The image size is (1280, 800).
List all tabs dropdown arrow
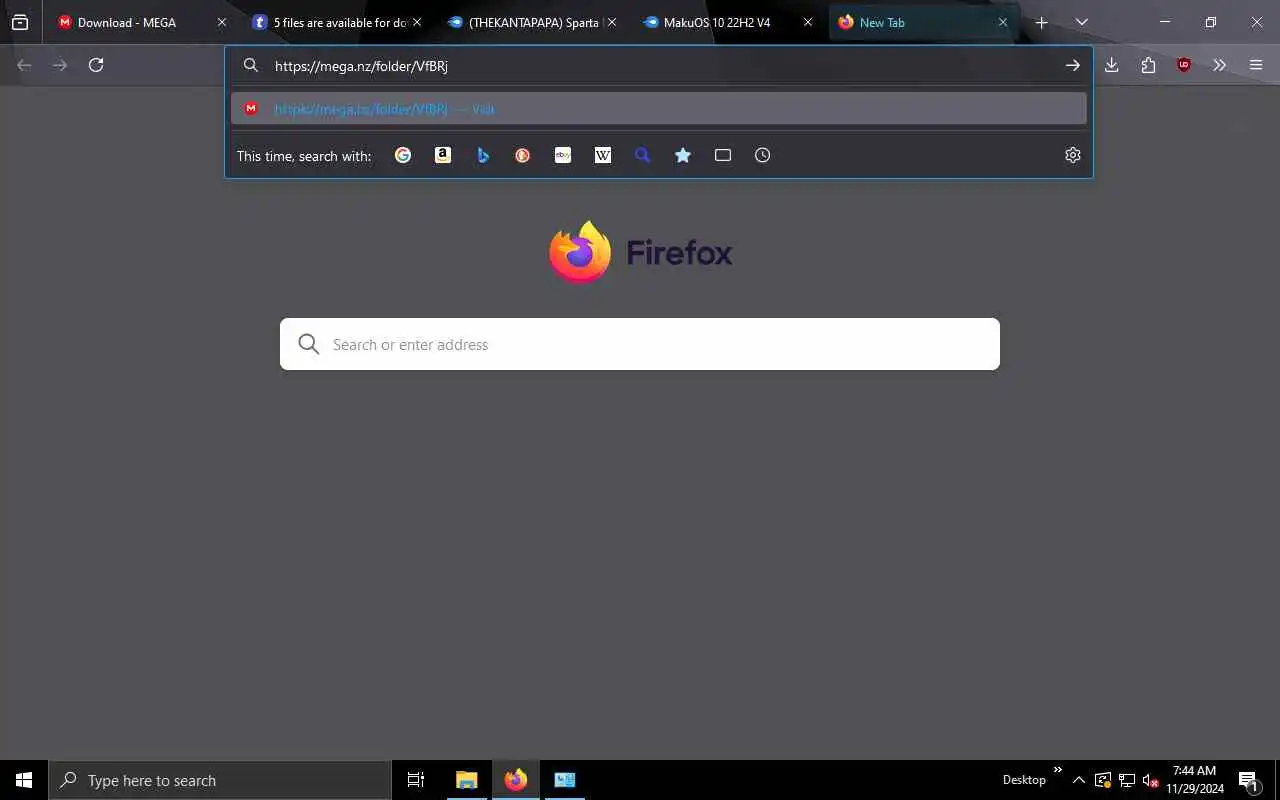pos(1081,22)
